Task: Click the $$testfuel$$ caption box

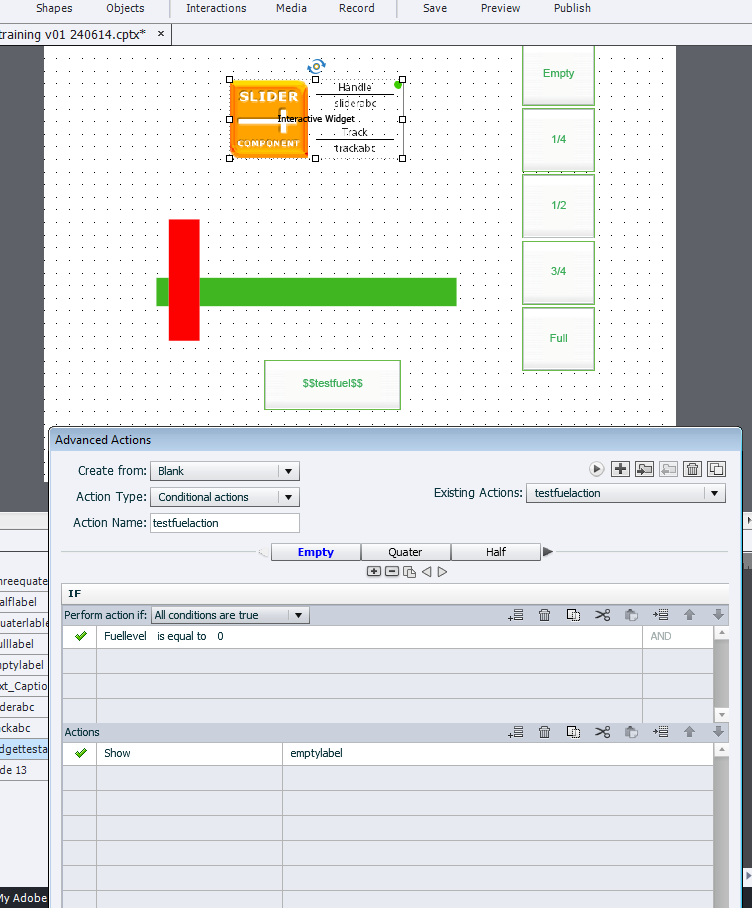Action: pyautogui.click(x=334, y=387)
